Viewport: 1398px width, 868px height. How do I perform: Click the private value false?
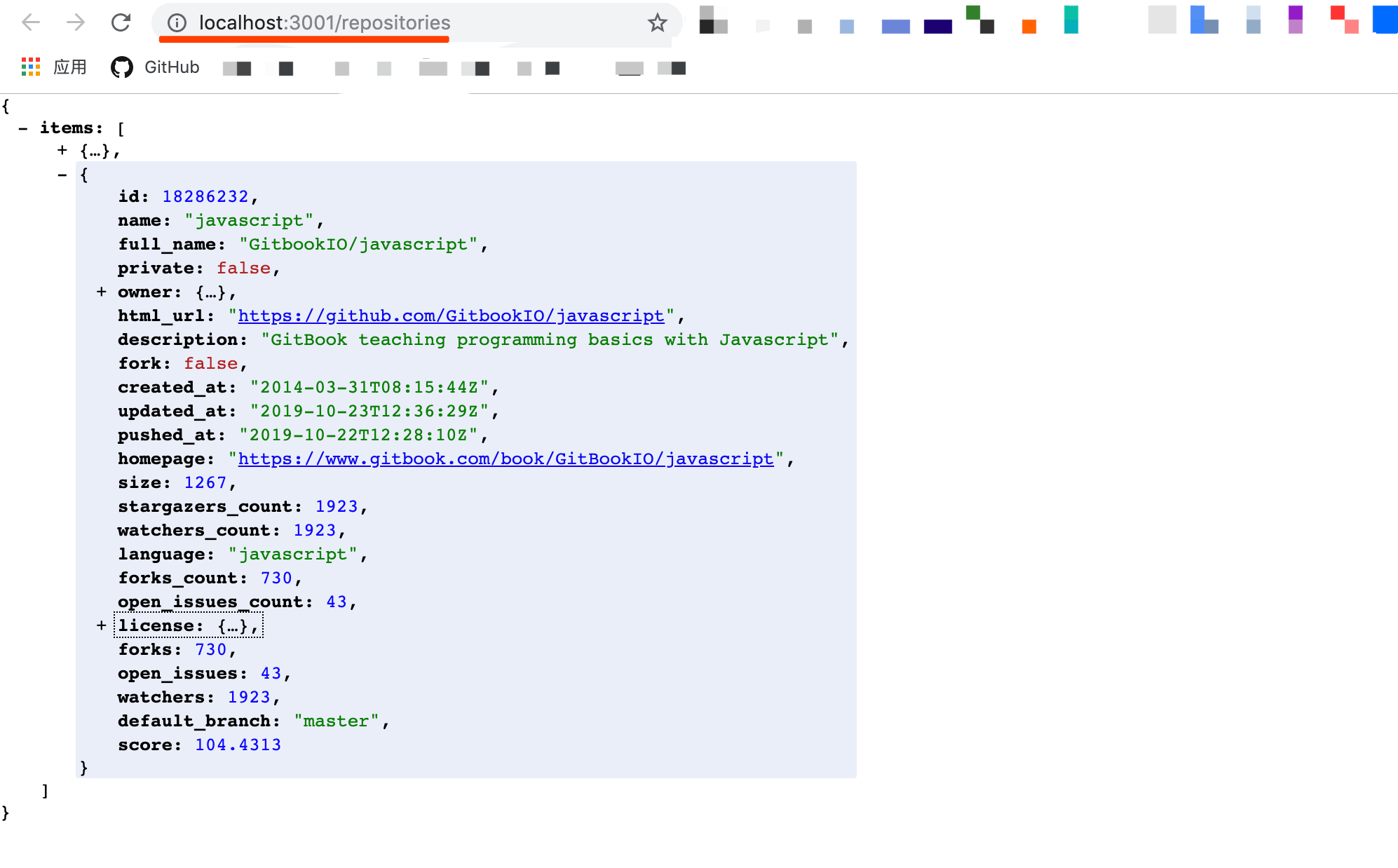coord(243,269)
